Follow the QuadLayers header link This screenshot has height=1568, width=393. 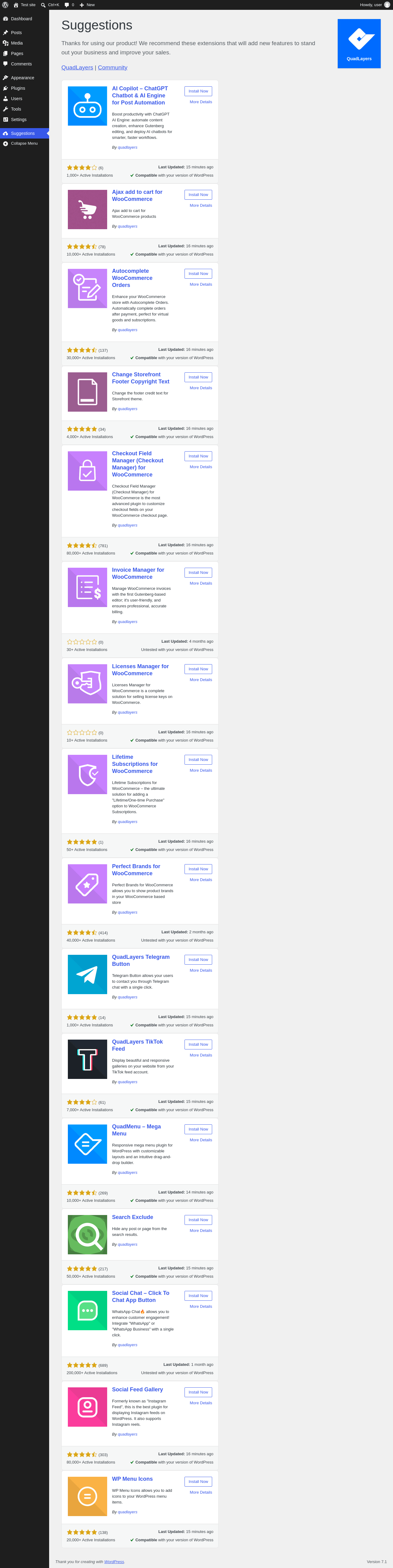[x=77, y=68]
